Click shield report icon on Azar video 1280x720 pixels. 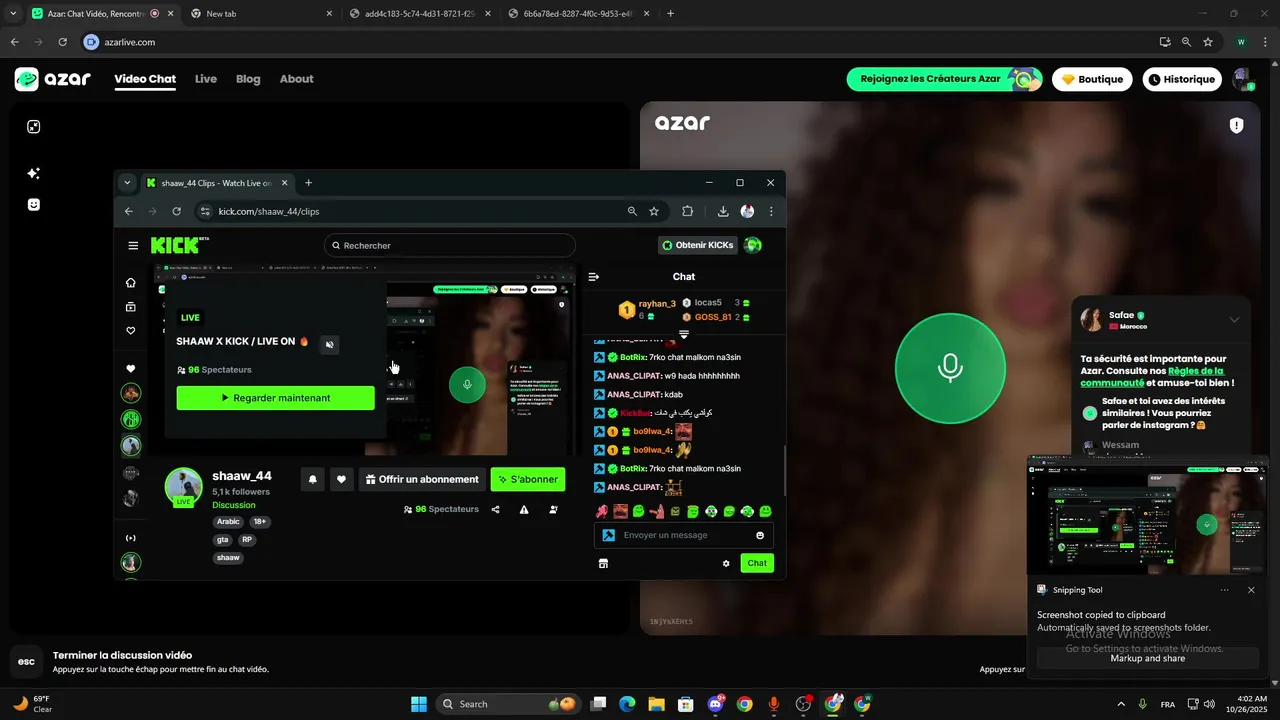1237,125
